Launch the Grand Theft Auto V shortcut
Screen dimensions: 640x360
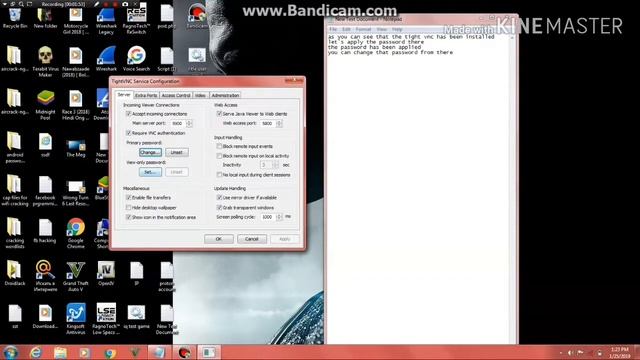pyautogui.click(x=76, y=276)
